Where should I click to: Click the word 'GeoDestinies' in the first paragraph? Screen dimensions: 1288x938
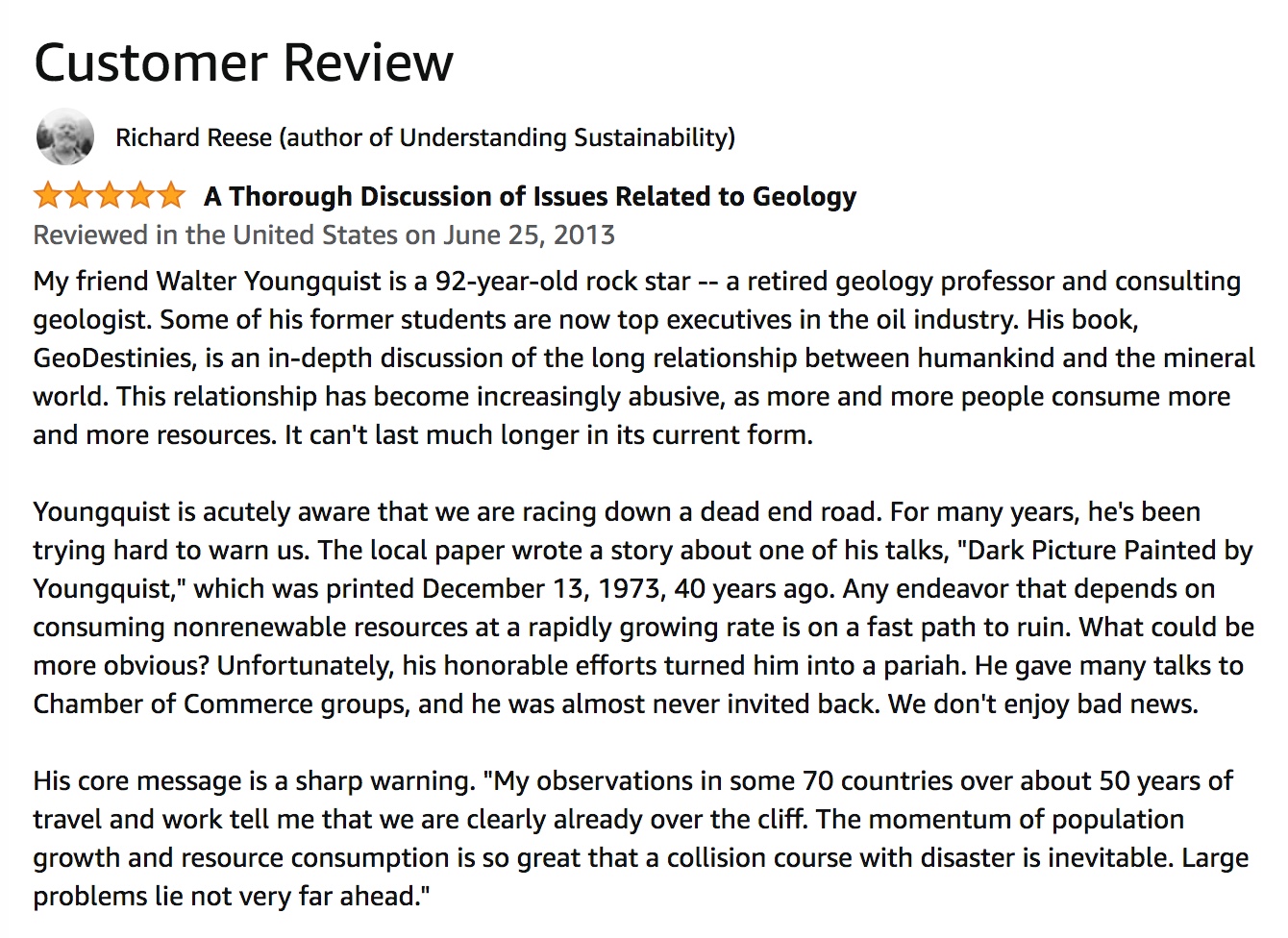pos(113,358)
